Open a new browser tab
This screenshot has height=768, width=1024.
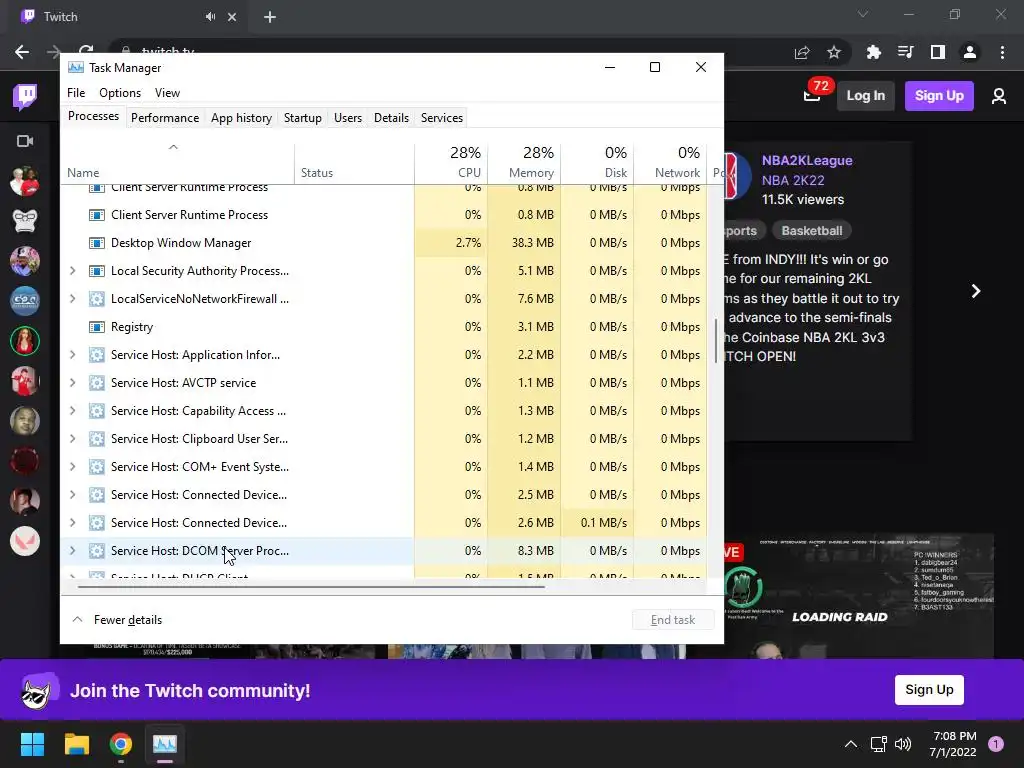270,17
